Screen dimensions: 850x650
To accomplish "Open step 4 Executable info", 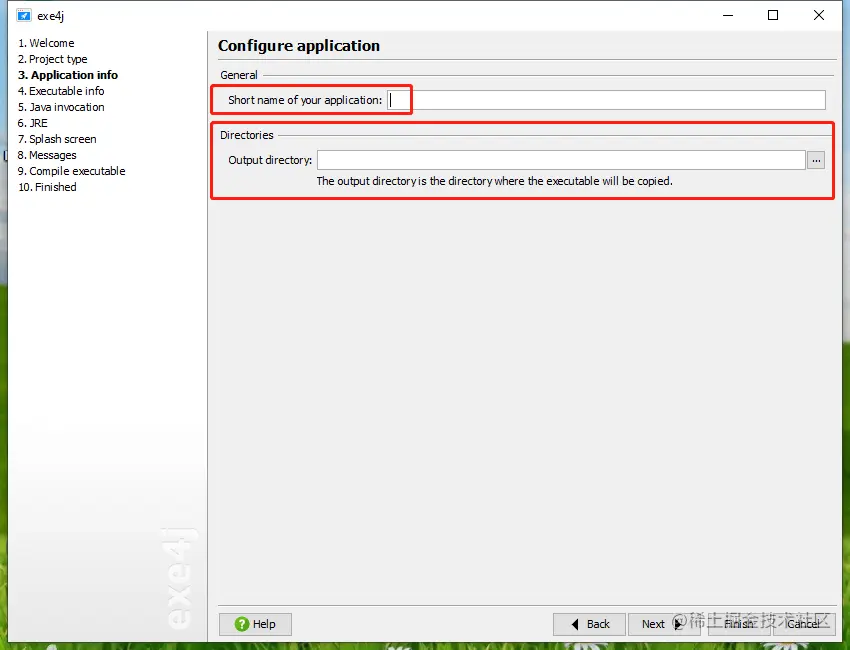I will (61, 91).
